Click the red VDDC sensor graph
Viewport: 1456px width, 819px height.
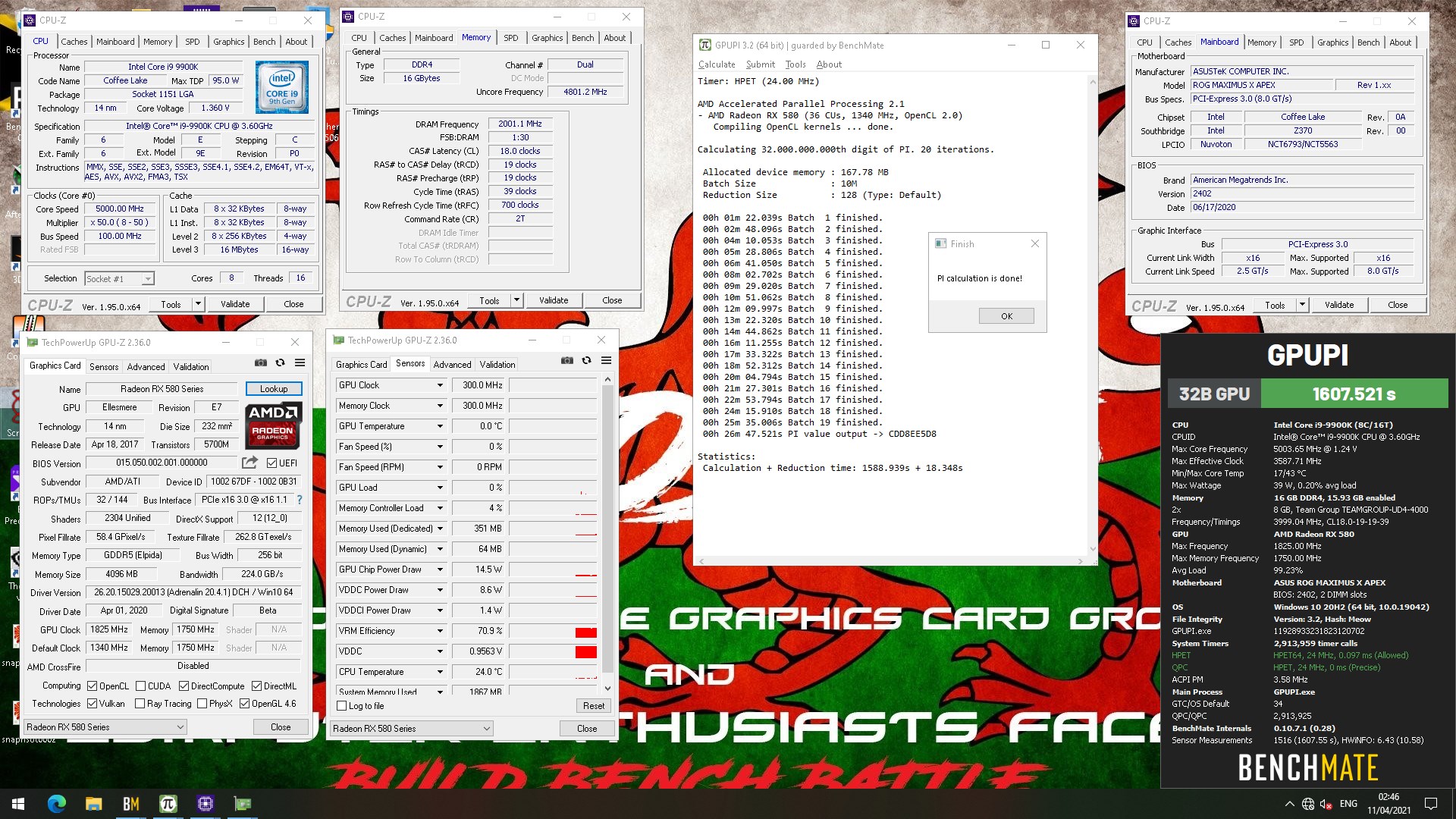[x=553, y=651]
